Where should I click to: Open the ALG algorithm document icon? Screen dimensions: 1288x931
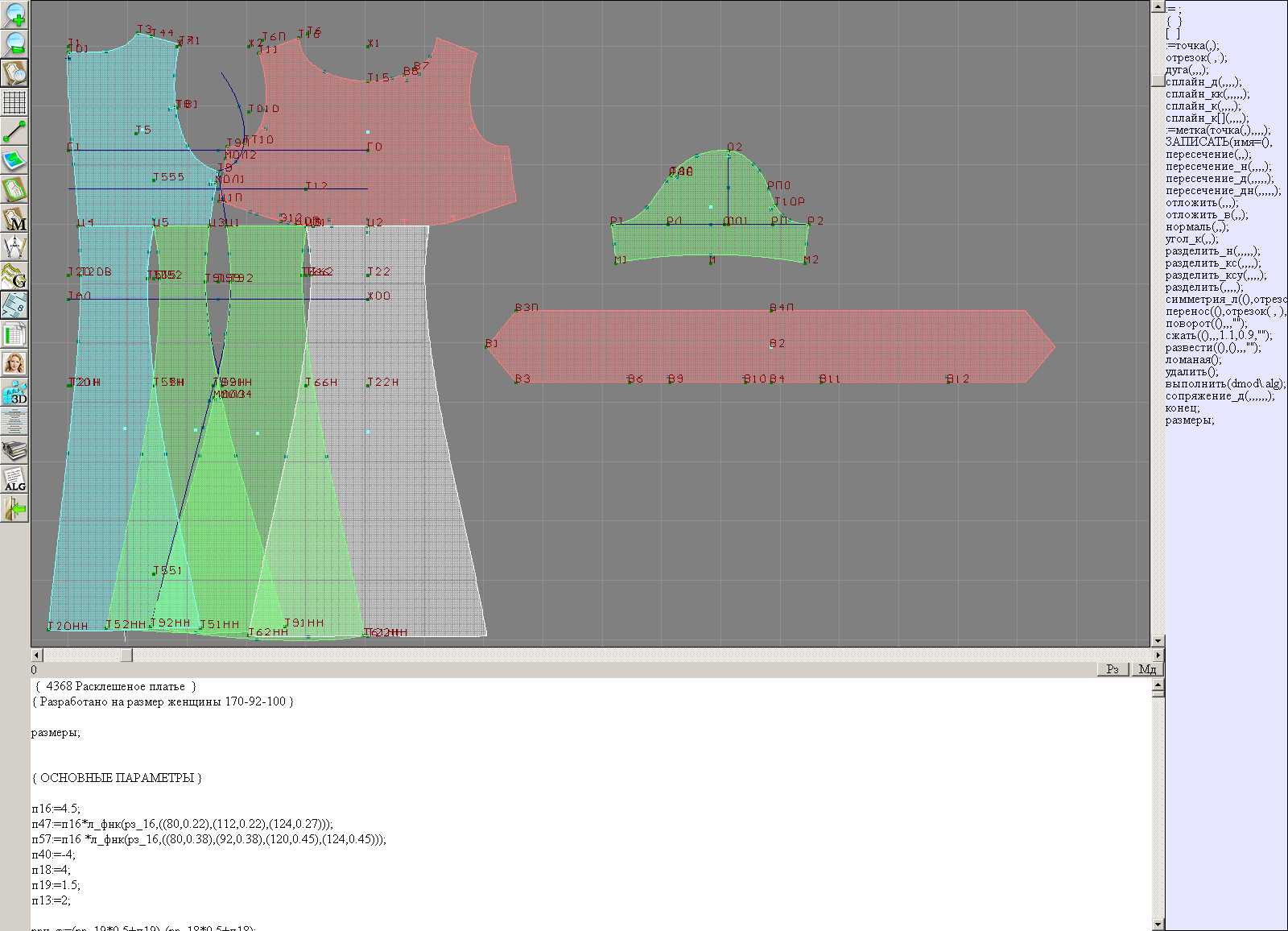tap(14, 480)
